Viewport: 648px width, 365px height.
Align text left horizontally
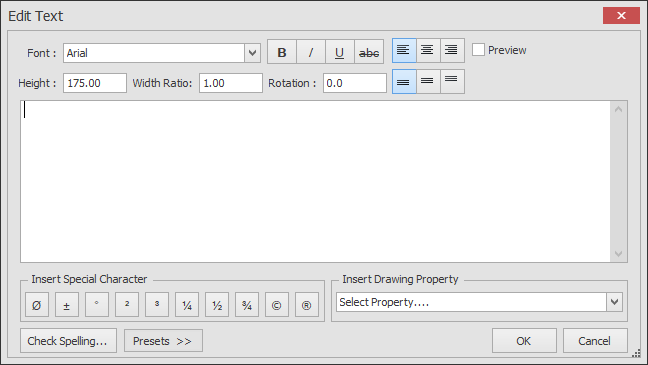pyautogui.click(x=404, y=50)
